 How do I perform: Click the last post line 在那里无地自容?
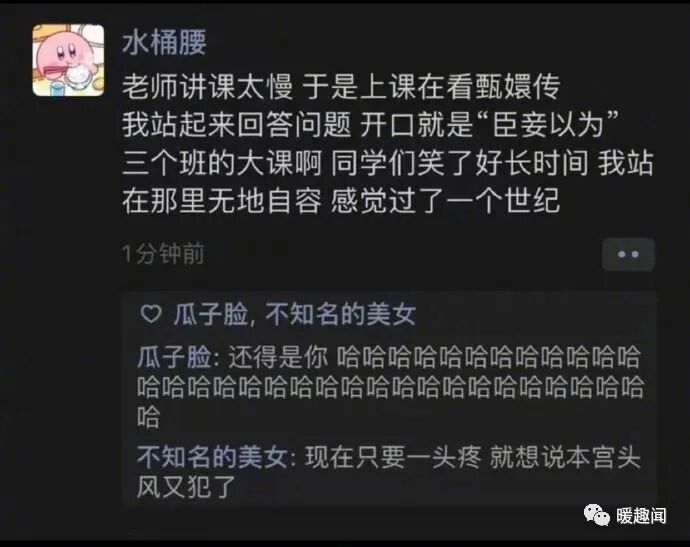coord(341,201)
